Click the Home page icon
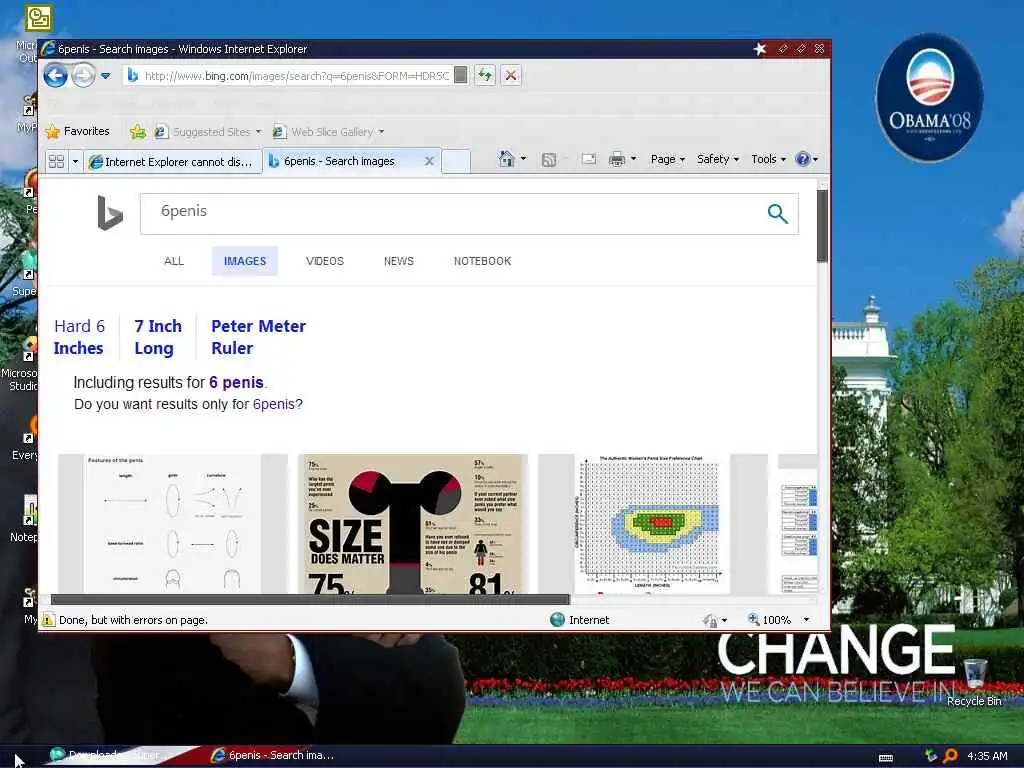This screenshot has height=768, width=1024. [x=506, y=159]
